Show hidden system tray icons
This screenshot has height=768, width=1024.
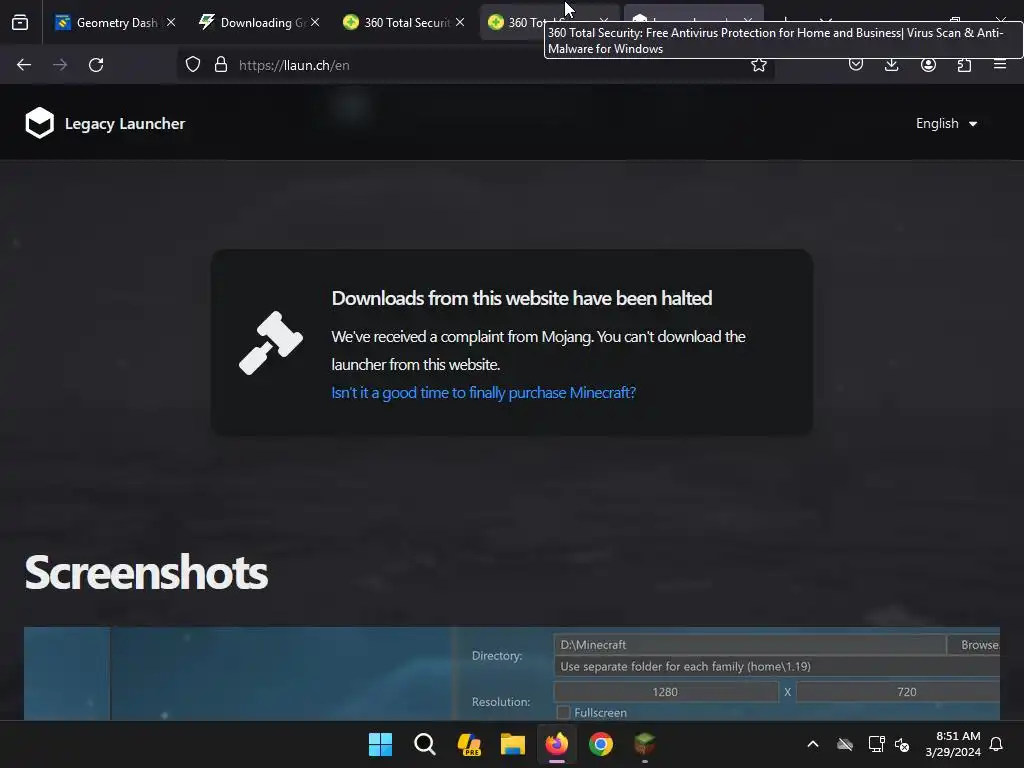coord(813,744)
